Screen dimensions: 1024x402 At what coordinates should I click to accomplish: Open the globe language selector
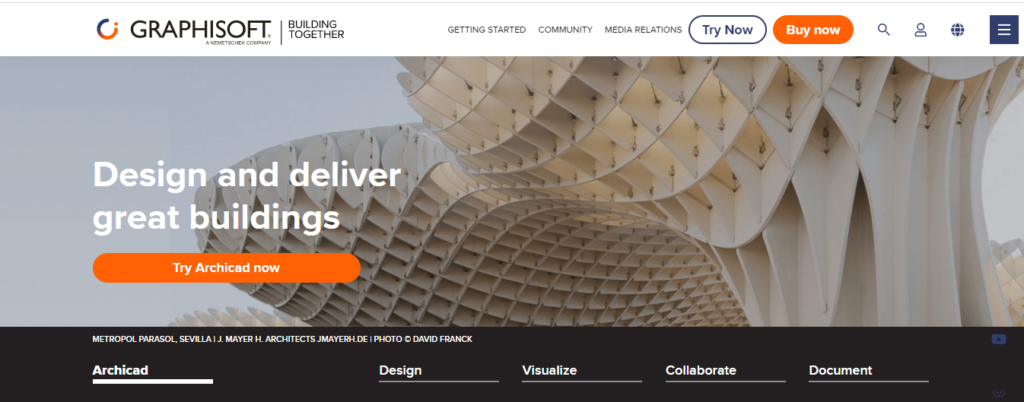click(957, 29)
